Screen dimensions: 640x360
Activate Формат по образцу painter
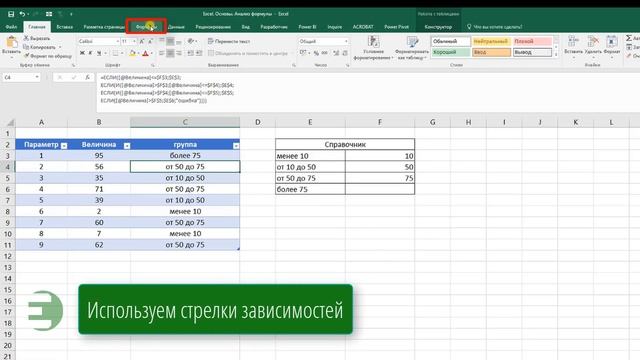[x=47, y=56]
